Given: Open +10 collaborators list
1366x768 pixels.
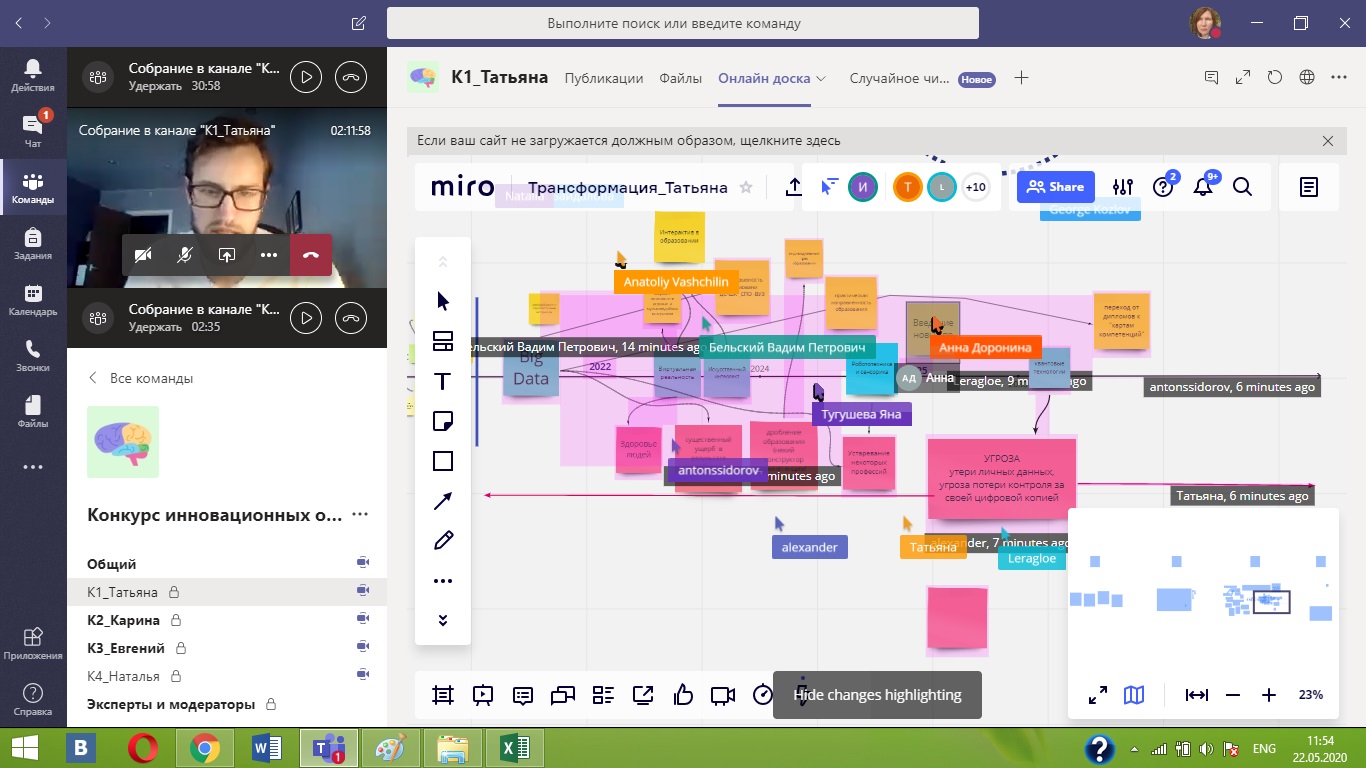Looking at the screenshot, I should pos(975,187).
